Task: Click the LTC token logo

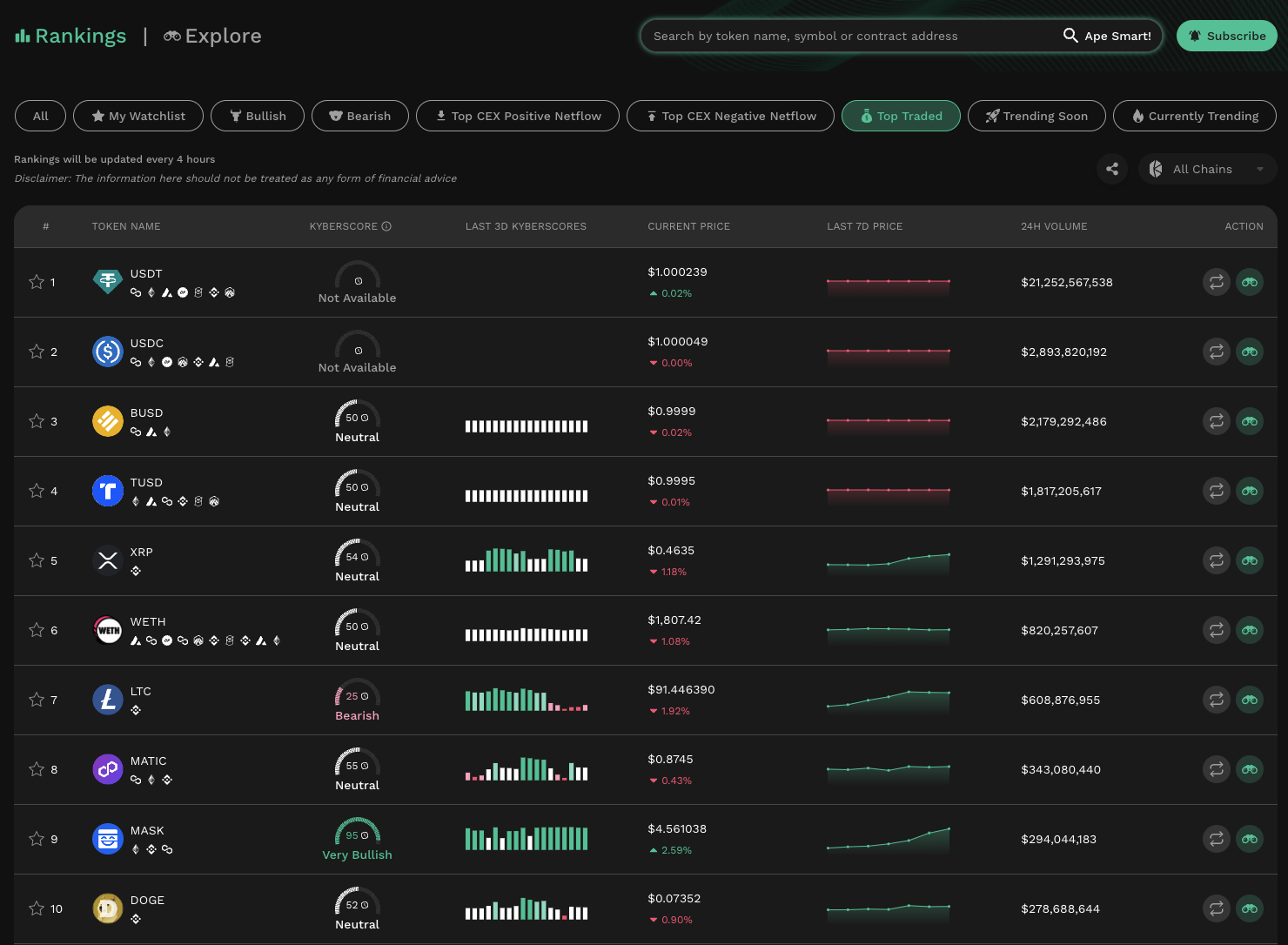Action: 108,700
